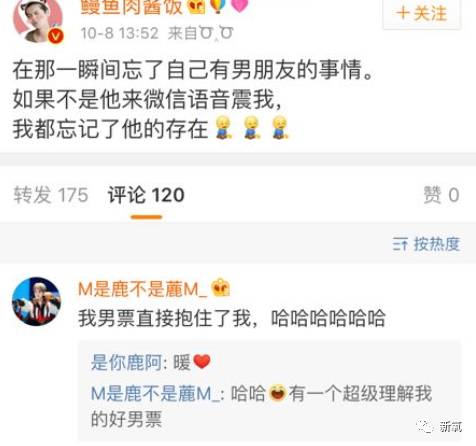
Task: Open commenter name M是鹿不是蔍M_ in orange
Action: pyautogui.click(x=143, y=289)
